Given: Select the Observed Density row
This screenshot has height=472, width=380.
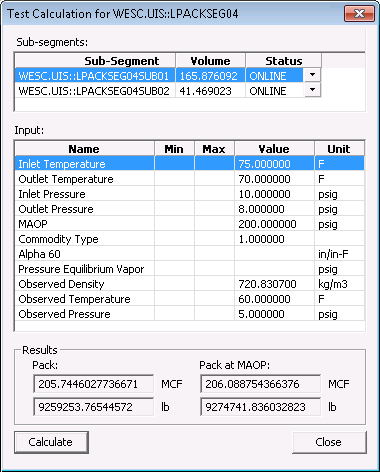Looking at the screenshot, I should [190, 284].
